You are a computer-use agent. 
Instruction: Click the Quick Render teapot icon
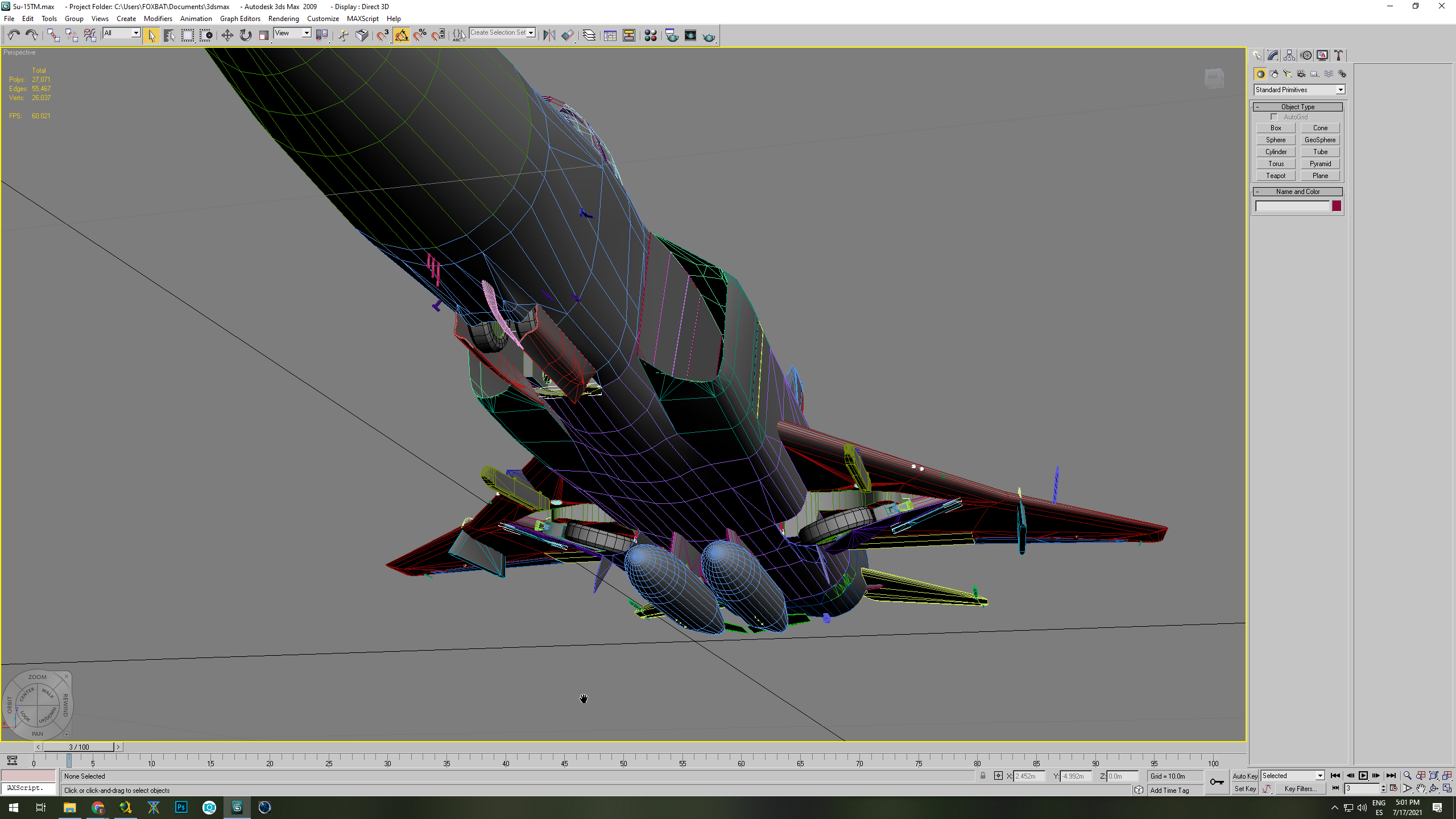(x=709, y=35)
